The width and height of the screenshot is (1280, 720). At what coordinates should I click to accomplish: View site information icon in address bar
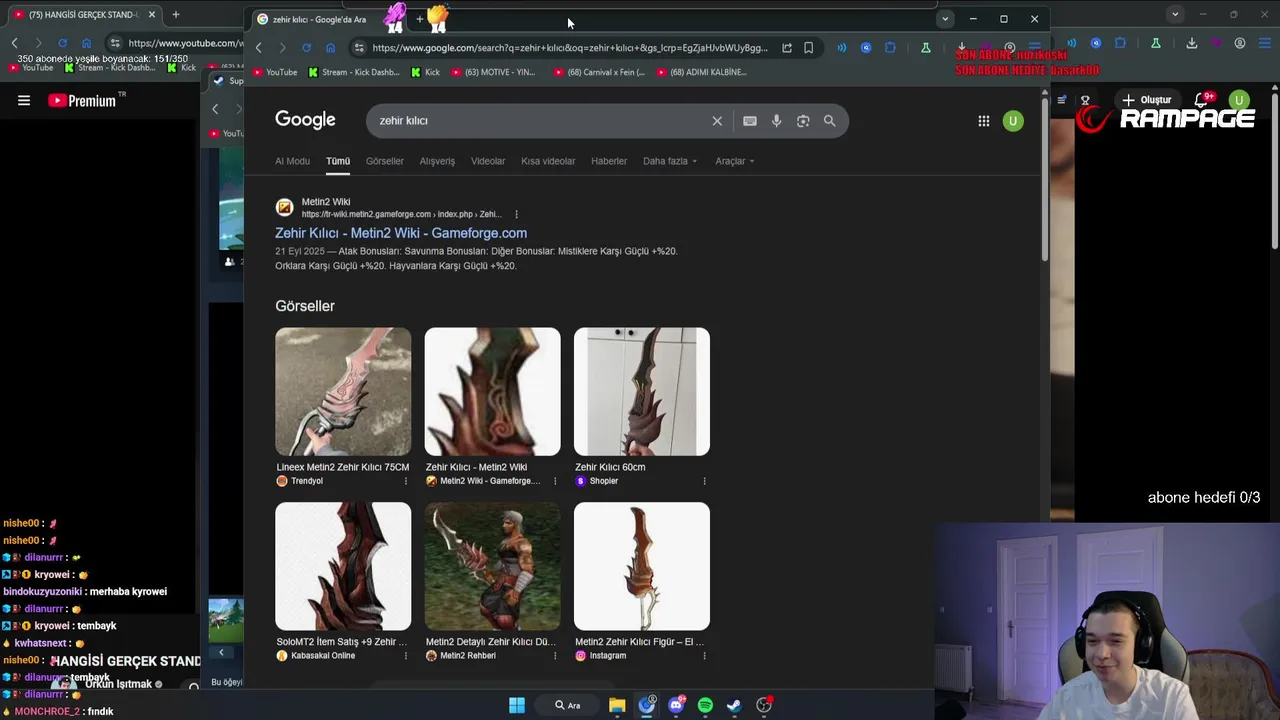[x=358, y=47]
